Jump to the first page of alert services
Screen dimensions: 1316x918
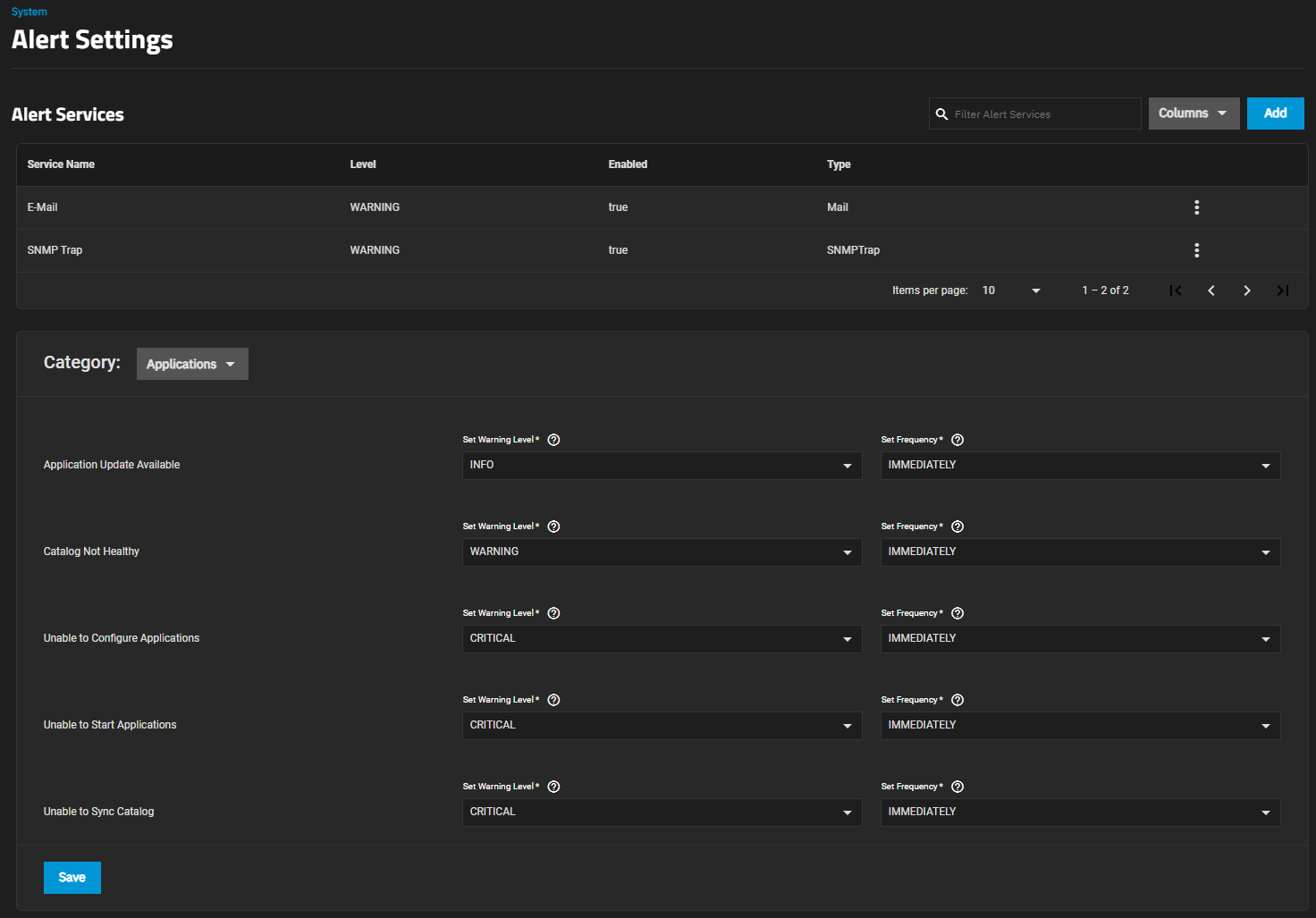coord(1176,291)
